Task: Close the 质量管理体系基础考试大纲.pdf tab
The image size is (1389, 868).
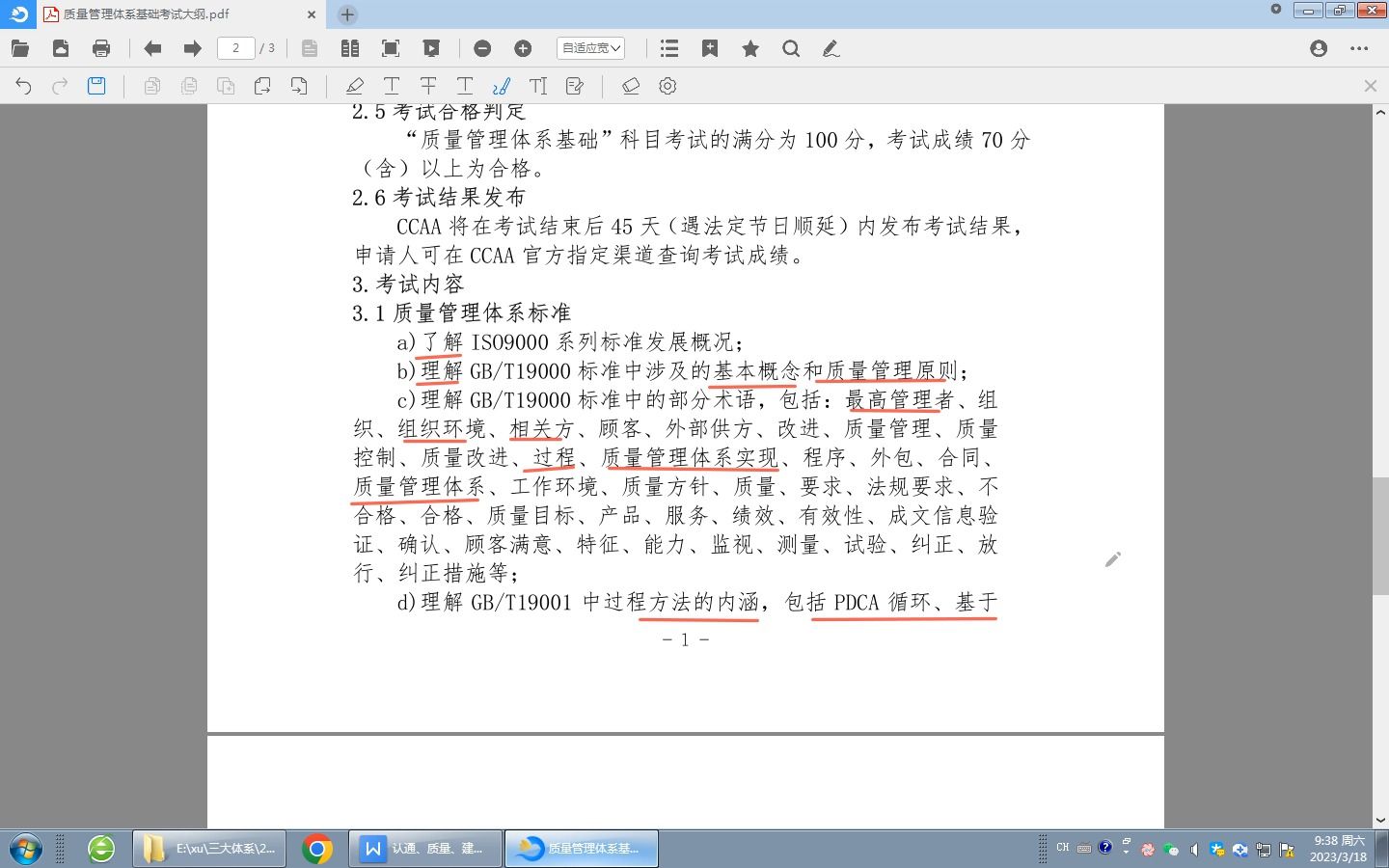Action: (312, 14)
